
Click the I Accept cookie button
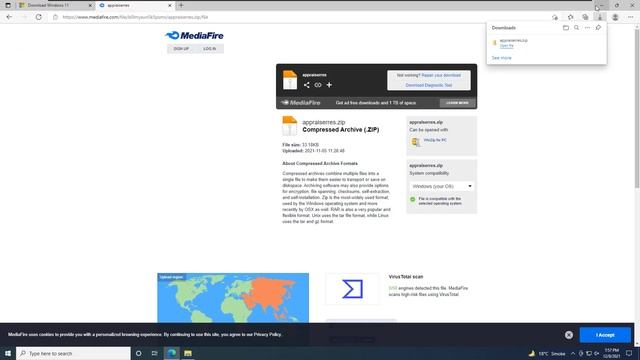click(x=605, y=335)
